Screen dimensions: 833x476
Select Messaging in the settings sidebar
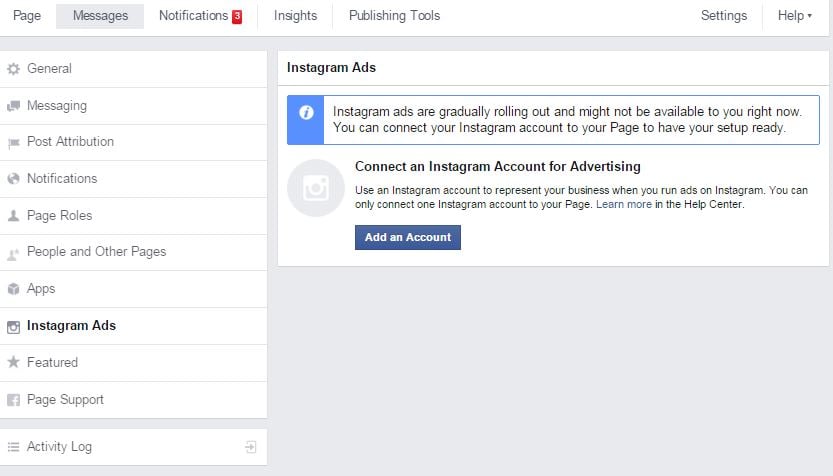pyautogui.click(x=133, y=106)
